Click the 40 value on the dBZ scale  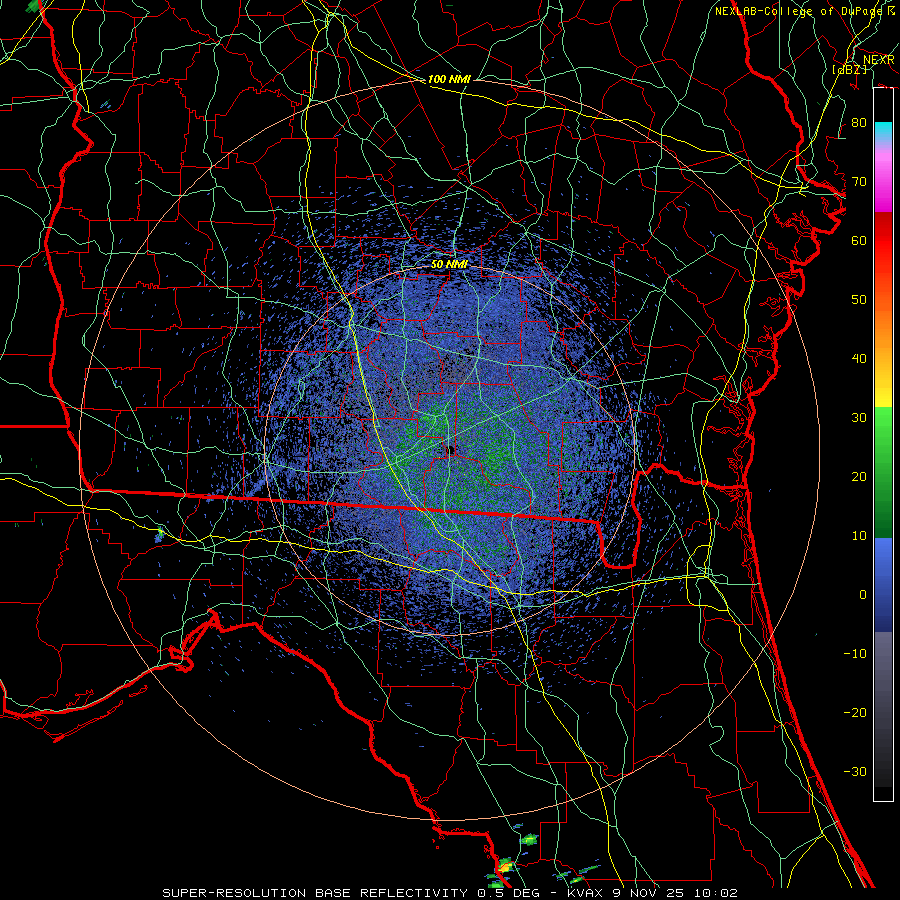859,359
